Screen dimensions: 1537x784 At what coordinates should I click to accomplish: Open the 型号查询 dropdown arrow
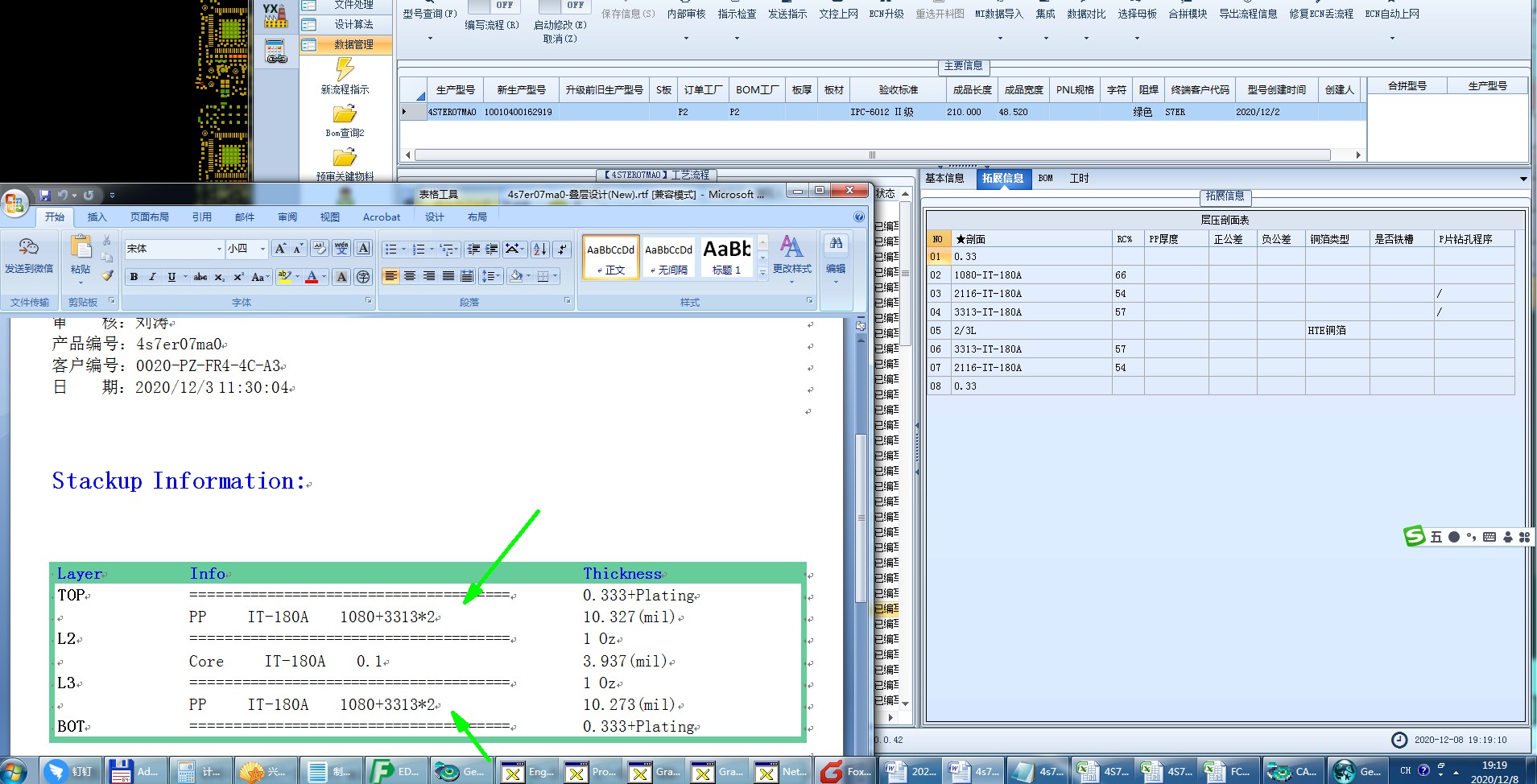(430, 38)
